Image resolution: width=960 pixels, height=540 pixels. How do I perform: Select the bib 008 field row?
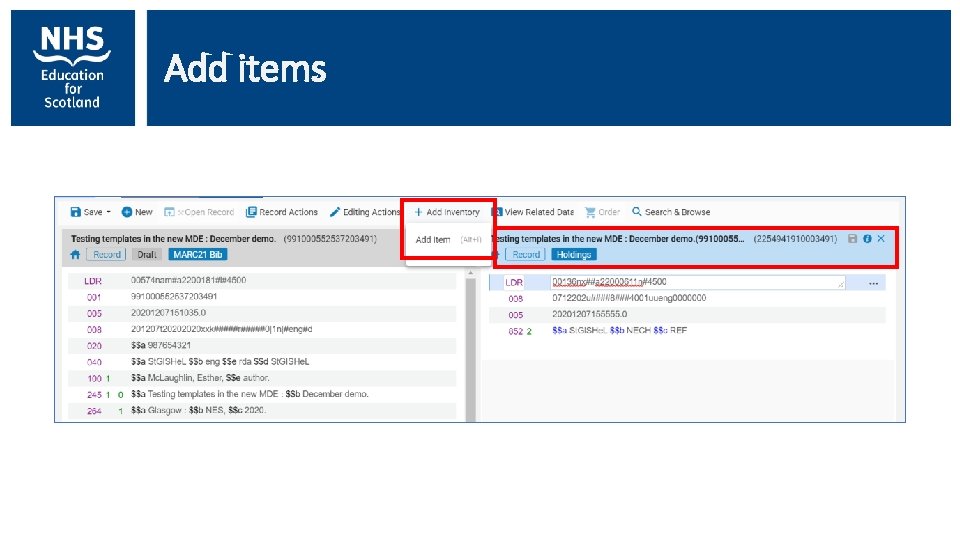click(262, 329)
